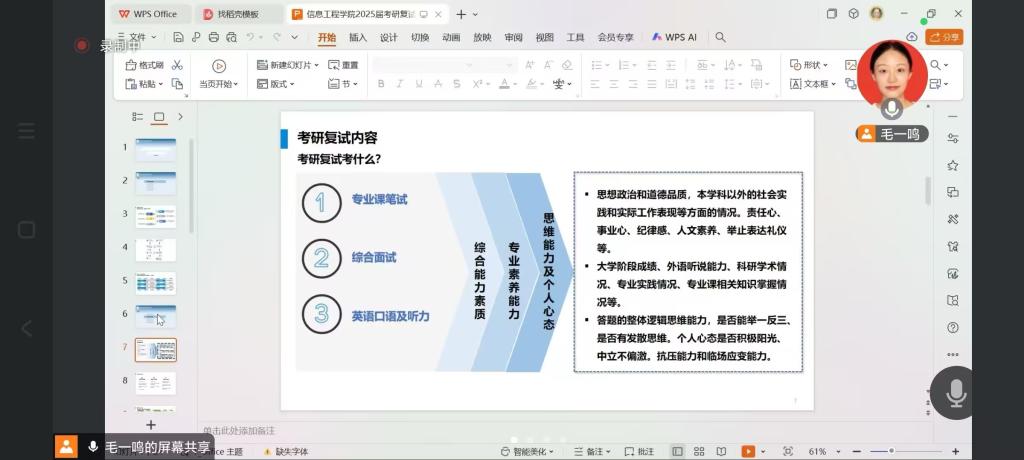Switch to the Insert (插入) ribbon tab
This screenshot has width=1024, height=460.
(x=357, y=38)
